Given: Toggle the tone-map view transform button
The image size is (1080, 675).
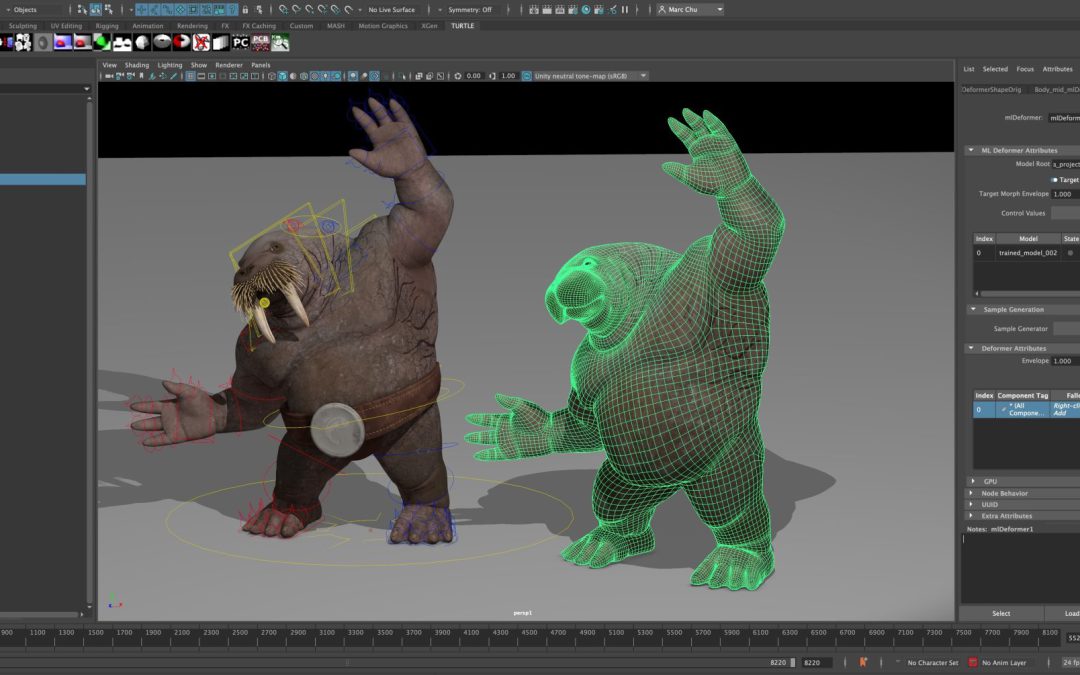Looking at the screenshot, I should coord(527,76).
